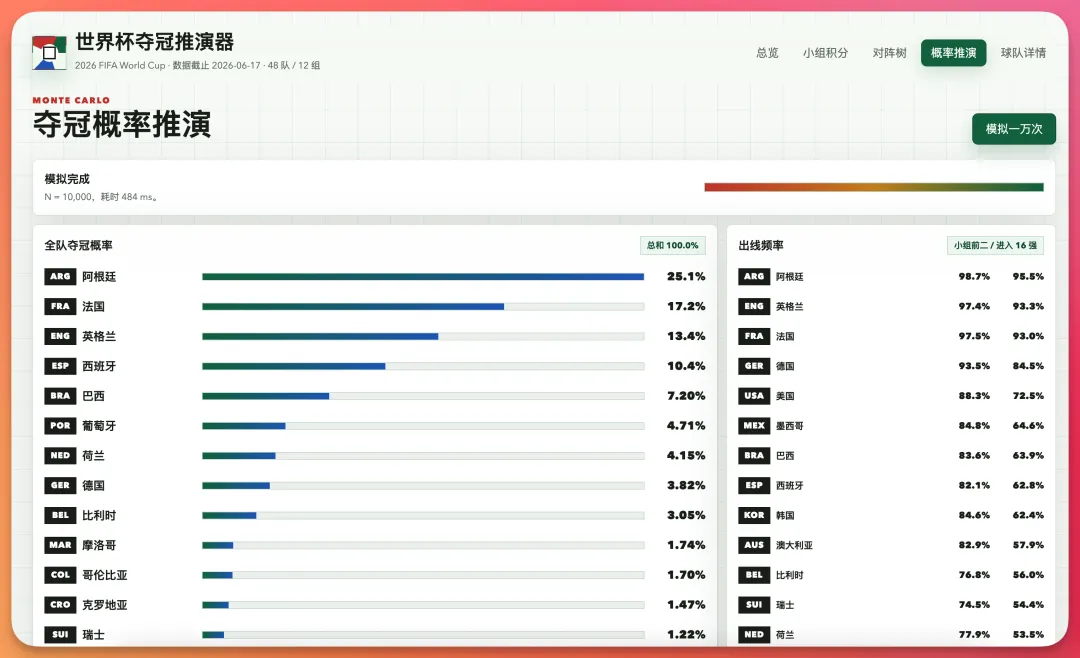Click the GER badge in title odds list
Screen dimensions: 1080x658
coord(60,485)
